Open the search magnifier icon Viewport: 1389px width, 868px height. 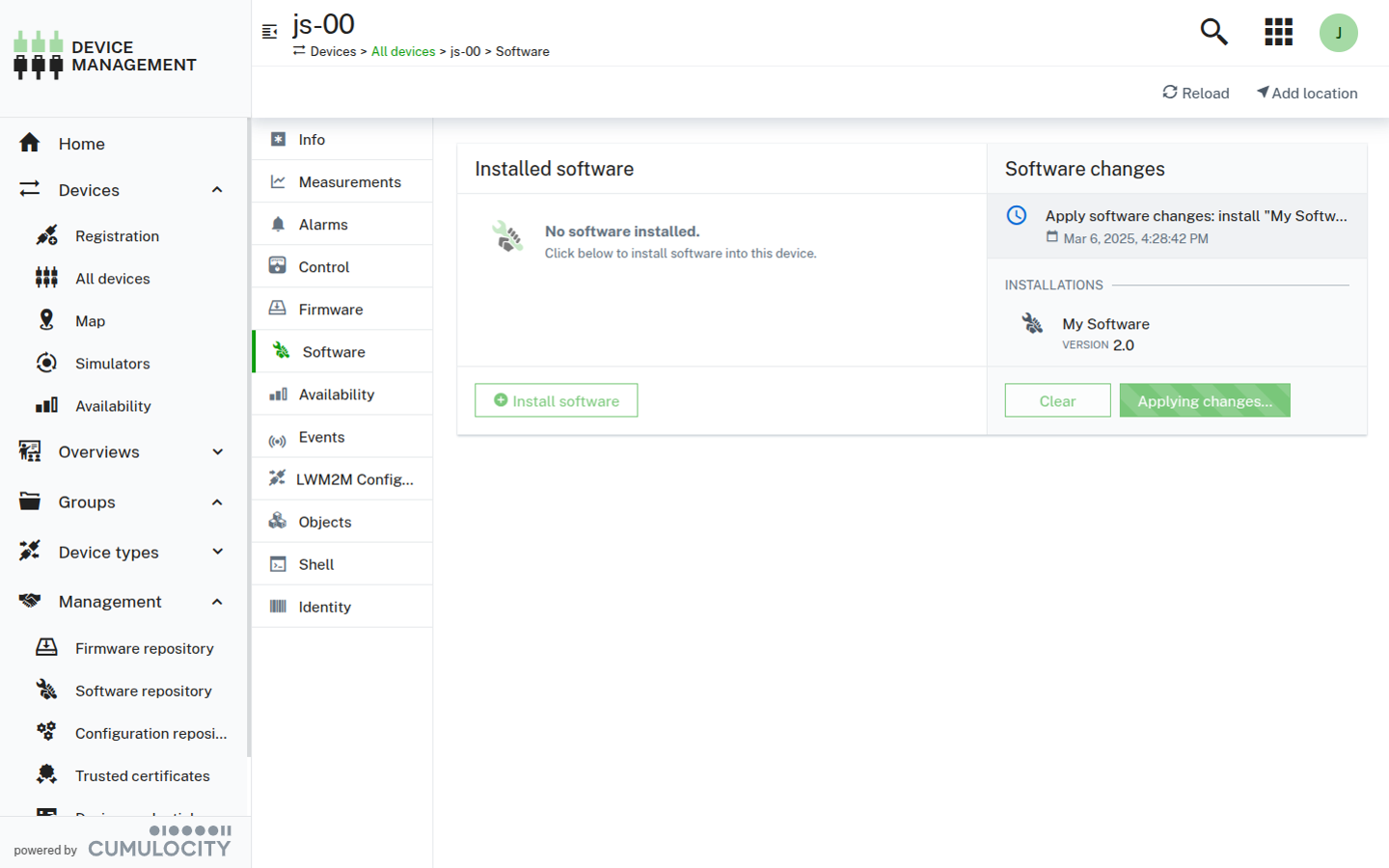point(1213,32)
